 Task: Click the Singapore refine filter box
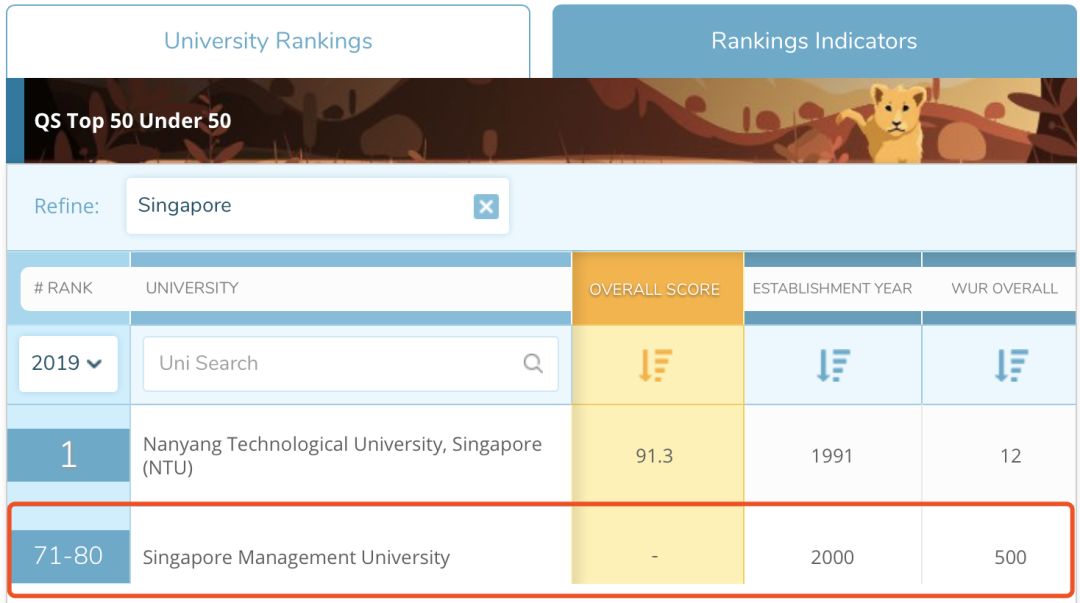coord(300,206)
